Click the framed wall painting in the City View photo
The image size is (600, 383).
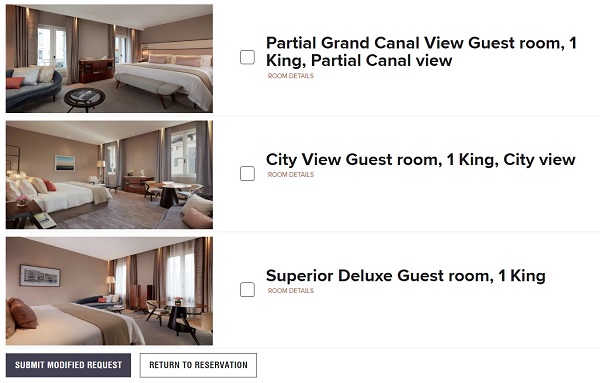65,163
